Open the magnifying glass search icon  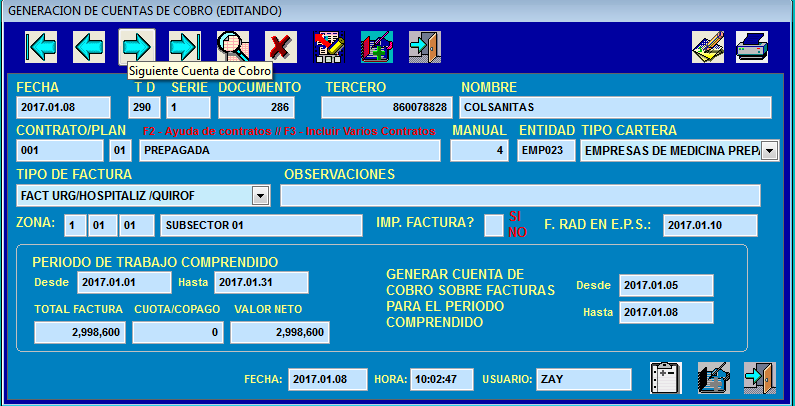[x=233, y=47]
